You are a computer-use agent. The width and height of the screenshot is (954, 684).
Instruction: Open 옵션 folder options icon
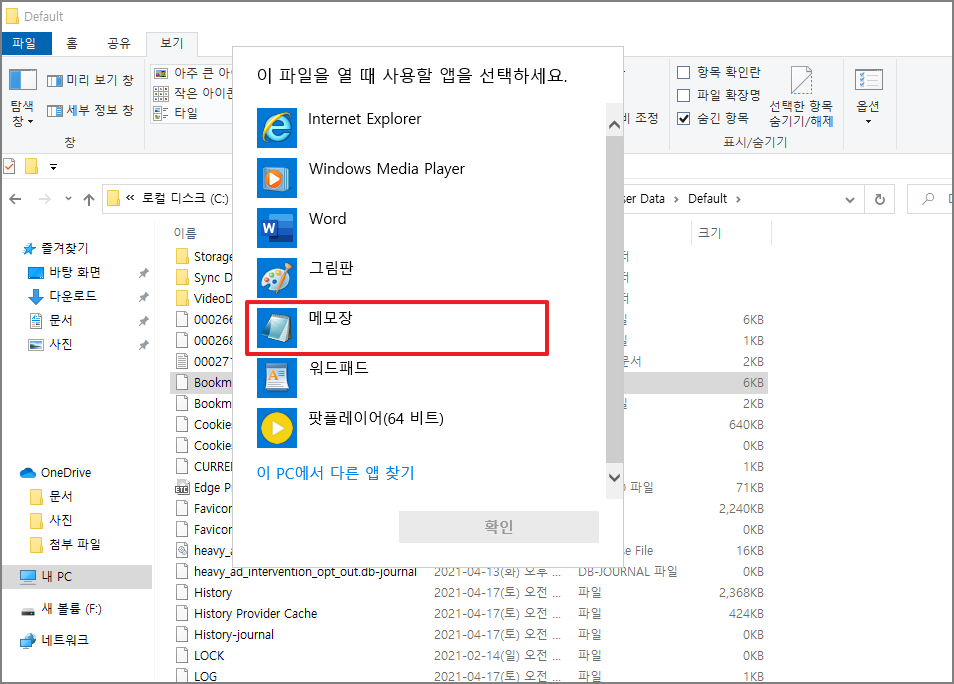pyautogui.click(x=868, y=80)
